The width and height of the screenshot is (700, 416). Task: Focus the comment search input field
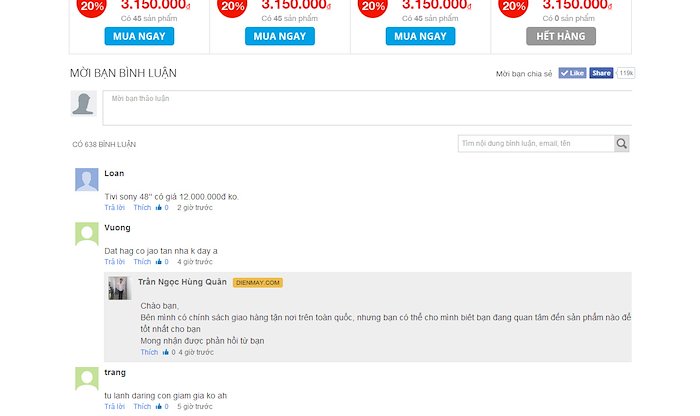click(x=536, y=143)
